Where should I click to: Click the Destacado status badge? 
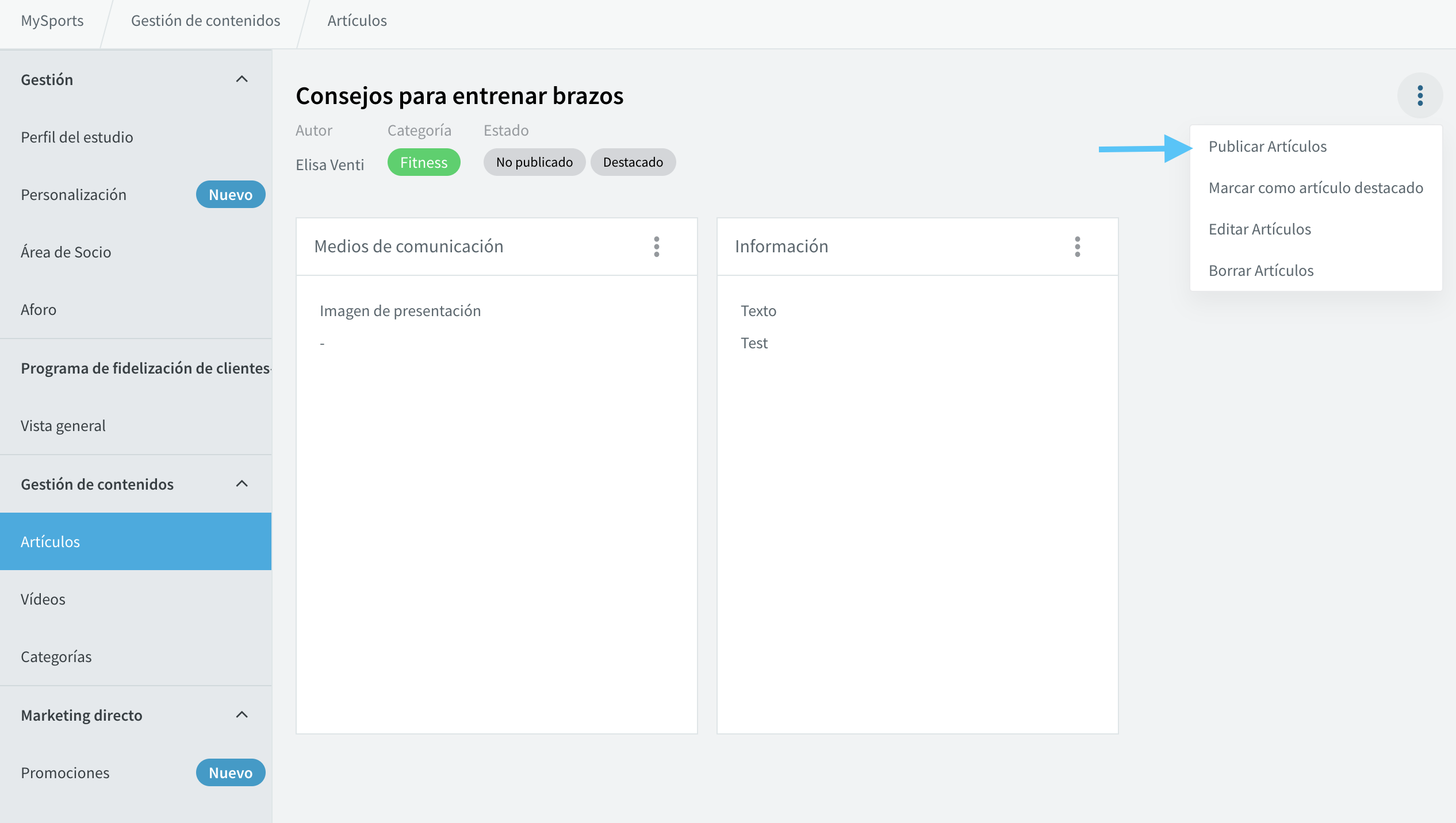[x=633, y=162]
